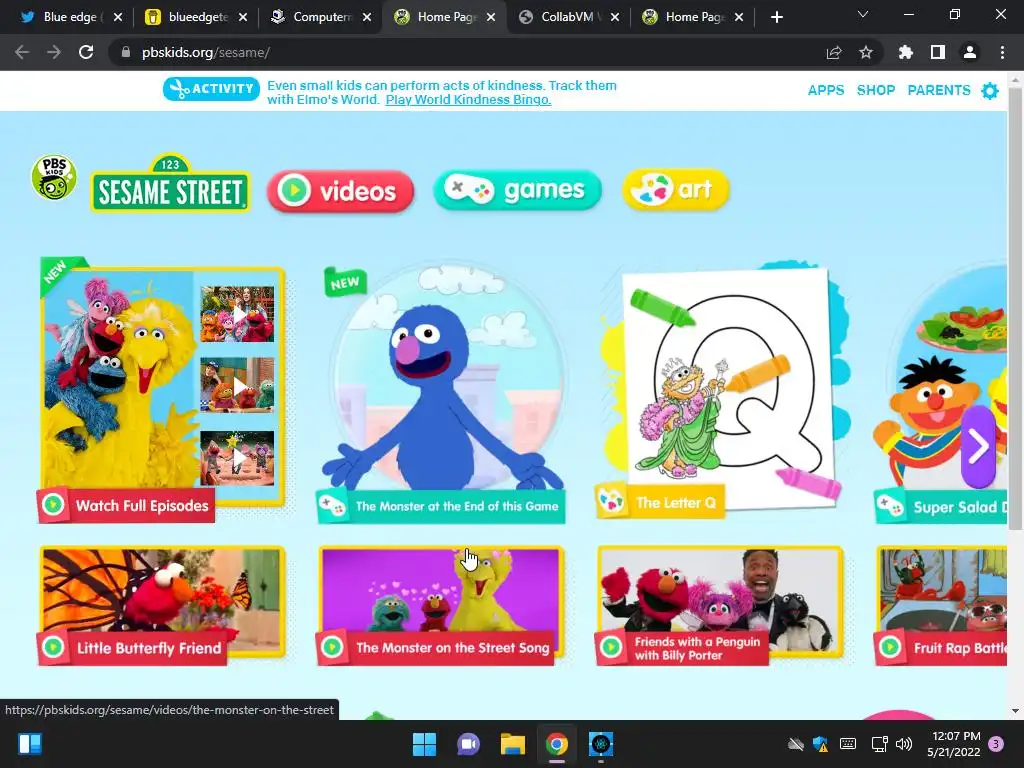
Task: Reload the current page
Action: [x=86, y=52]
